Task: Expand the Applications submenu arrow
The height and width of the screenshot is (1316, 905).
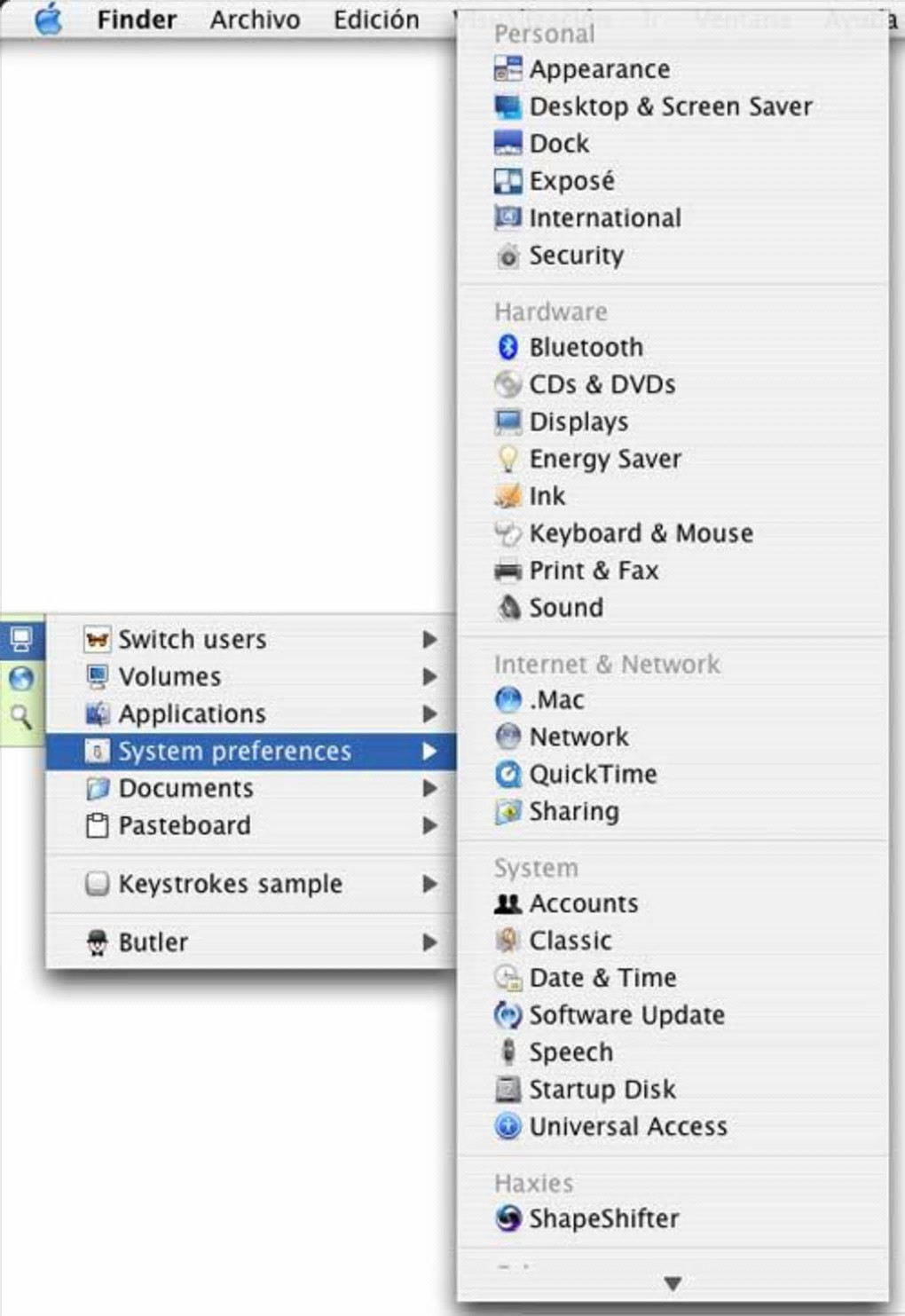Action: tap(430, 713)
